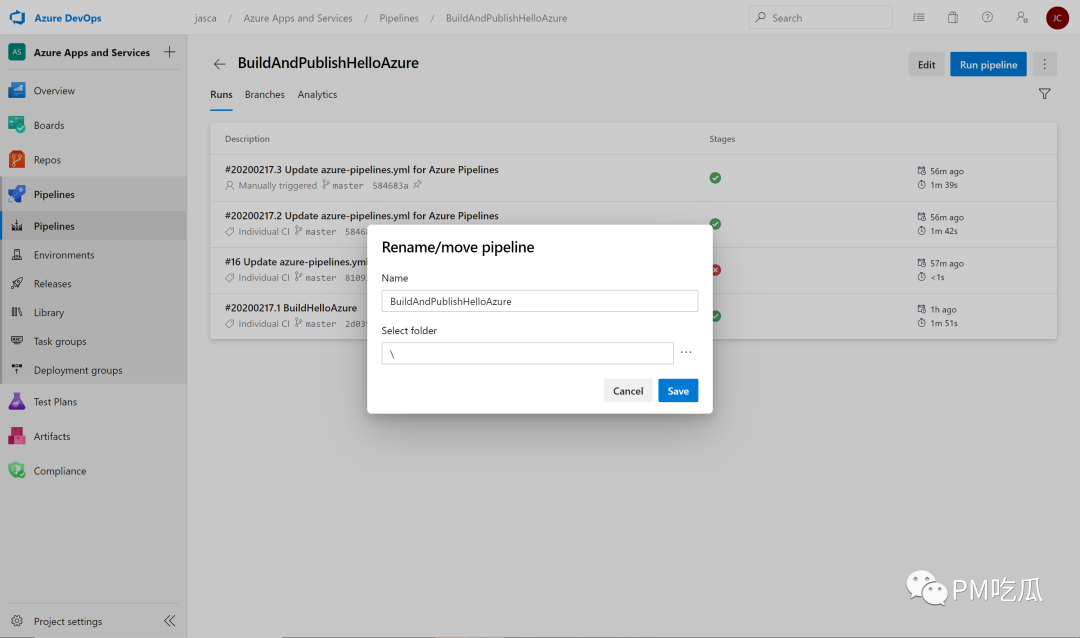1080x638 pixels.
Task: Click Azure Apps and Services breadcrumb
Action: [x=298, y=18]
